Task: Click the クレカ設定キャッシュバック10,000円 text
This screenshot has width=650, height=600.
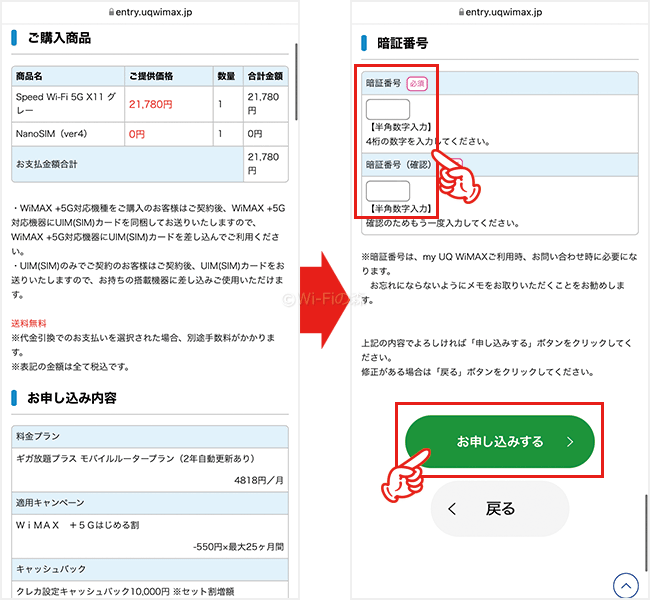Action: tap(93, 591)
